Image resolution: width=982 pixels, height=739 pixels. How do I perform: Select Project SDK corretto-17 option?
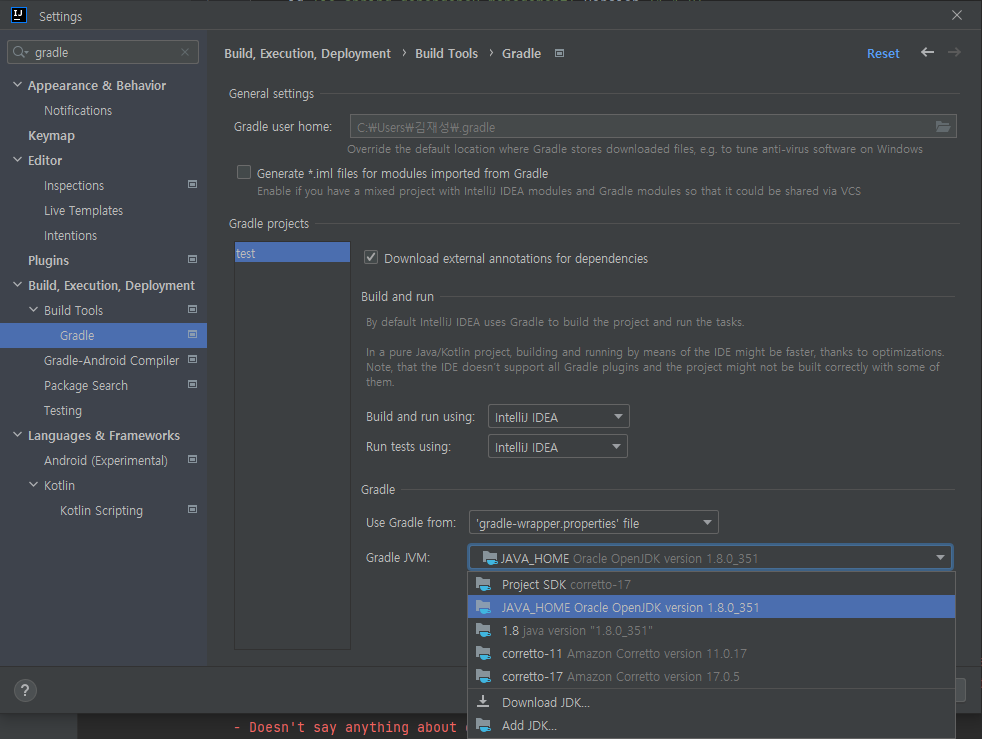711,584
